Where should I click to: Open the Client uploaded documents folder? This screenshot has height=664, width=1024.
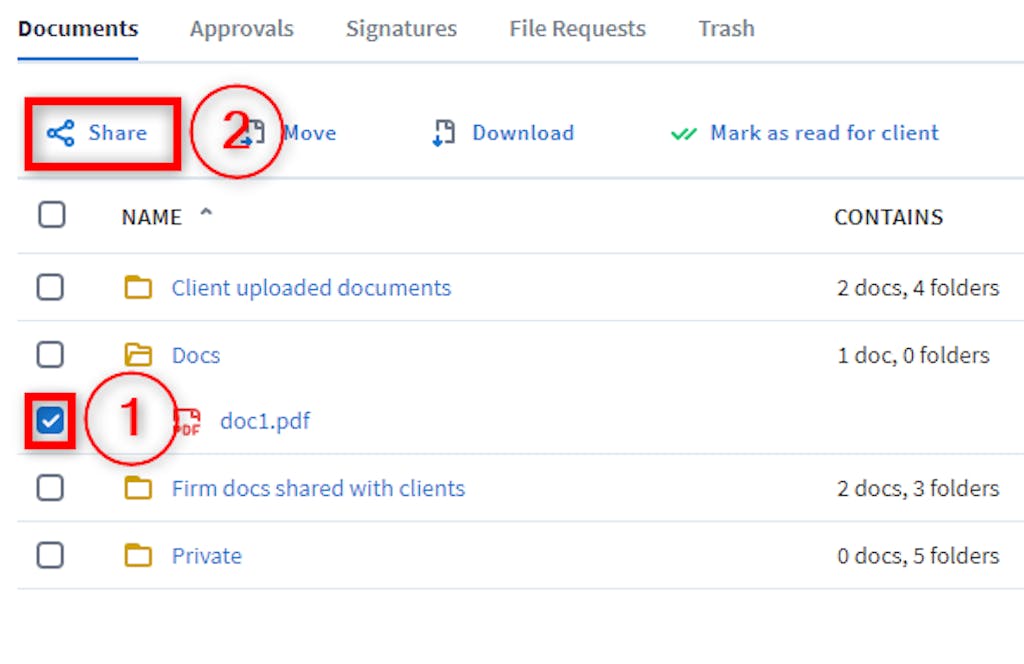pyautogui.click(x=311, y=288)
